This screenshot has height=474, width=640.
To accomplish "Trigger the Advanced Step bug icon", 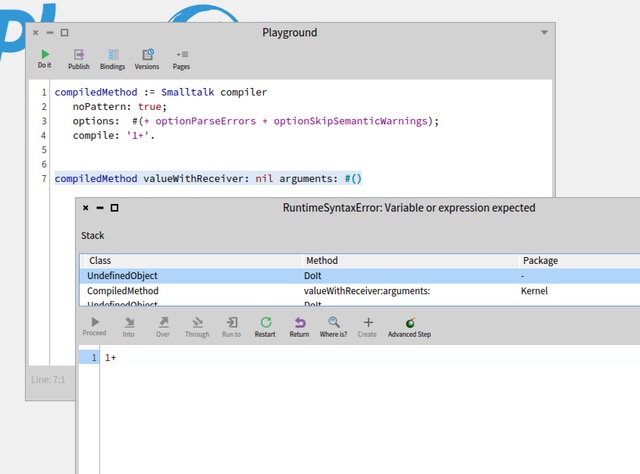I will (410, 327).
